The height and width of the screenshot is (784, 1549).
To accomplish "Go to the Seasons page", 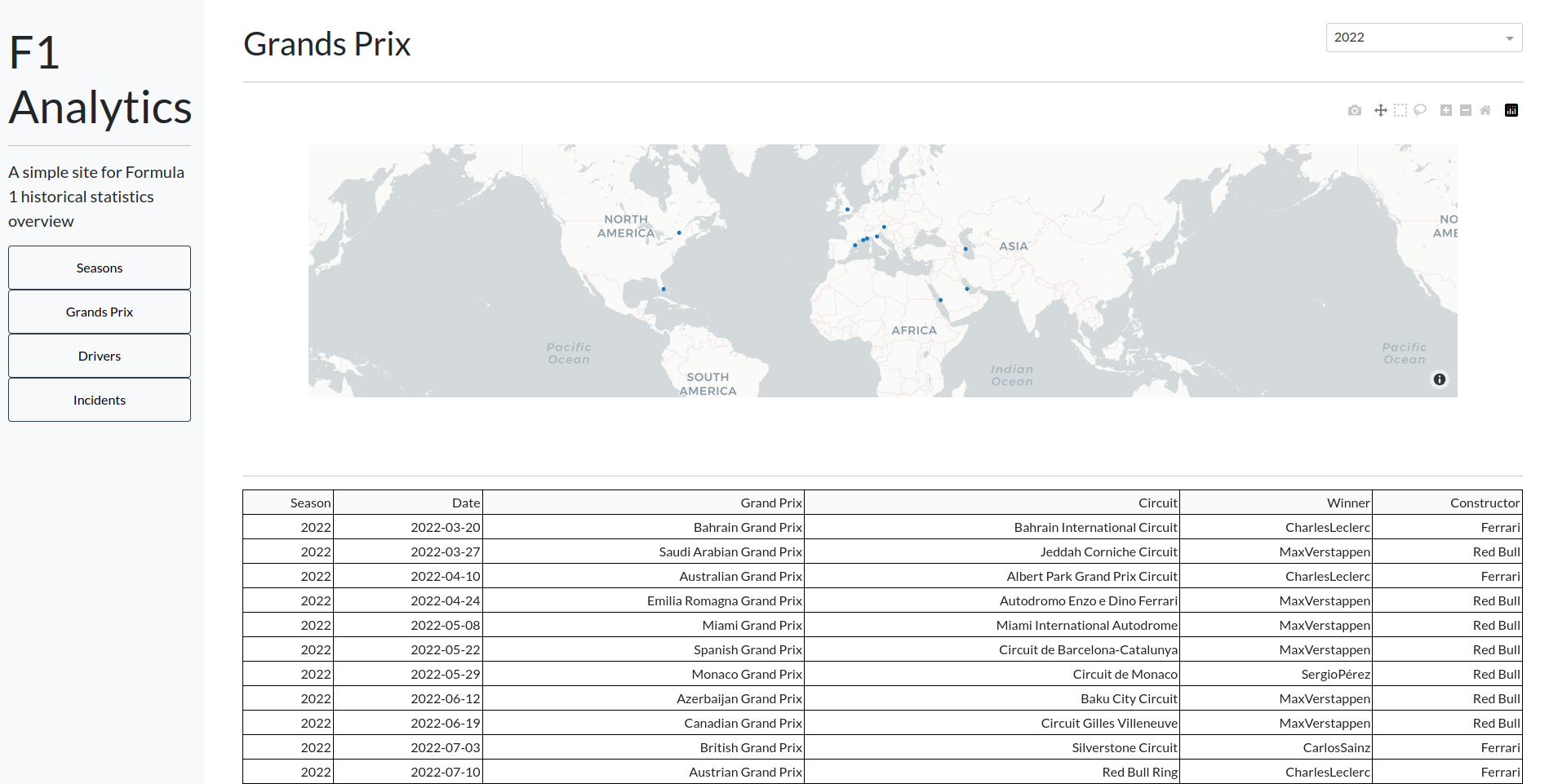I will [x=100, y=268].
